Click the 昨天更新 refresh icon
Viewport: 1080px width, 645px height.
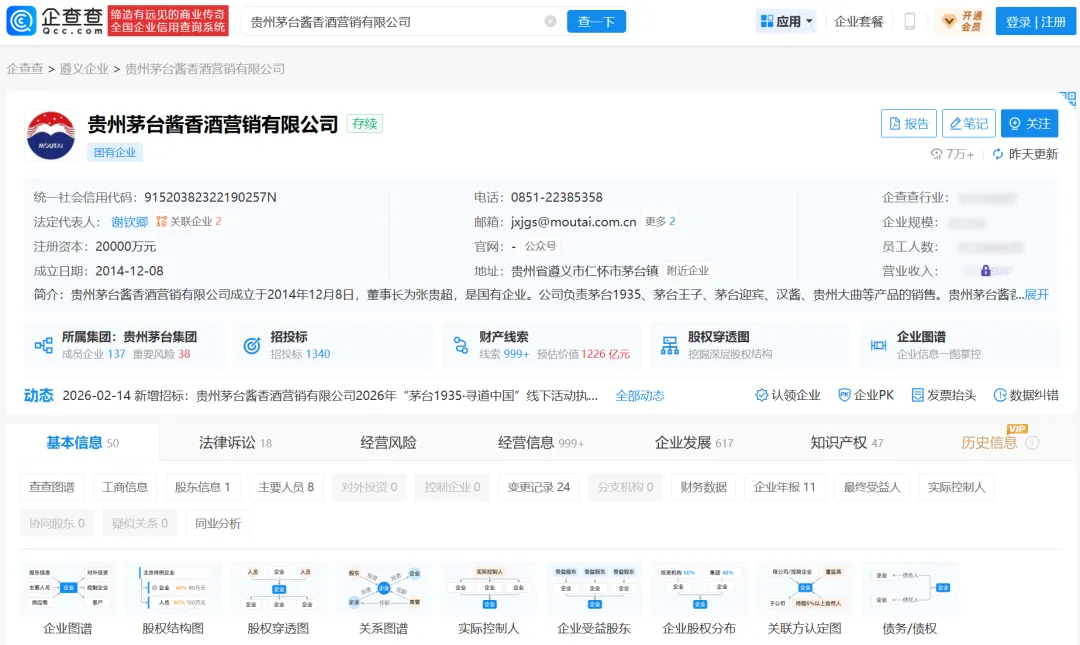(x=997, y=154)
